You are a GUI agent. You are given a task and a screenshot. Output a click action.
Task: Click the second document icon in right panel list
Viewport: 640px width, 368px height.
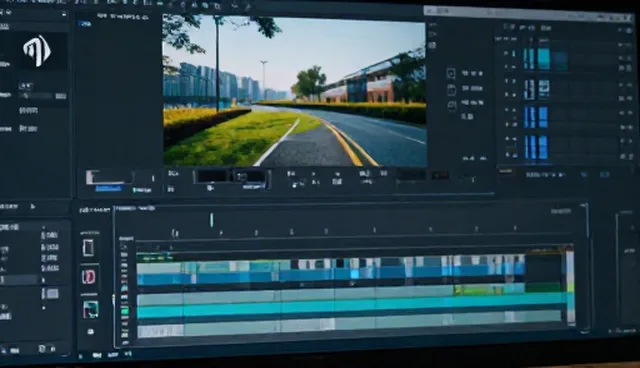451,90
